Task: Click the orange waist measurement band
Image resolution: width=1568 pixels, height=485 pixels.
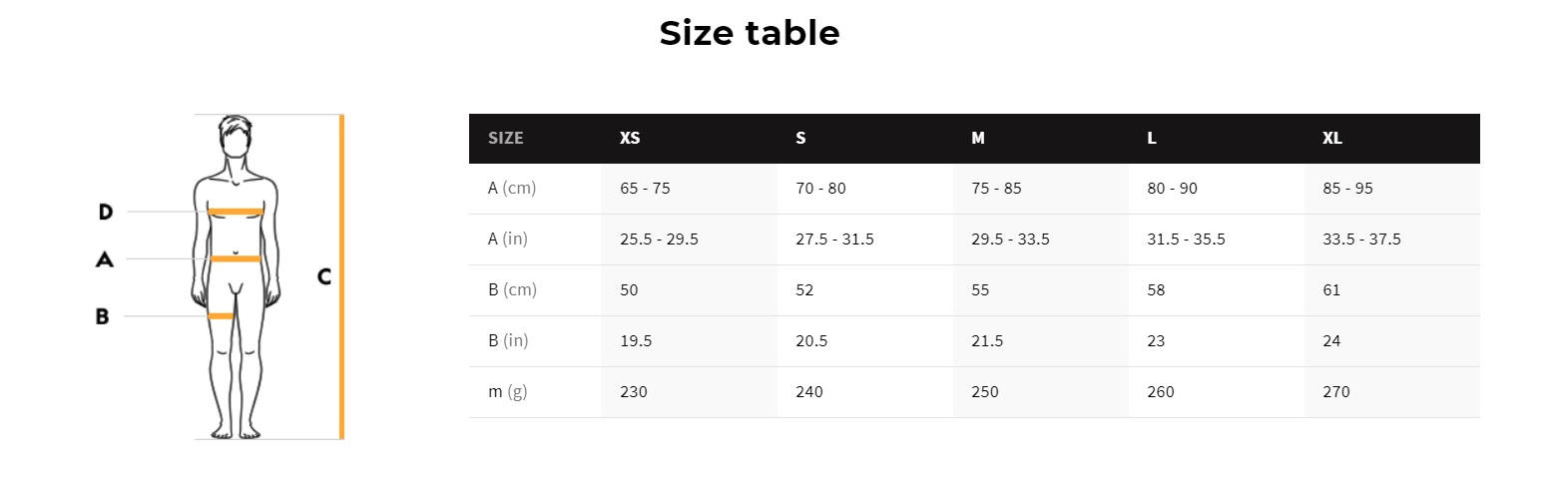Action: [236, 259]
